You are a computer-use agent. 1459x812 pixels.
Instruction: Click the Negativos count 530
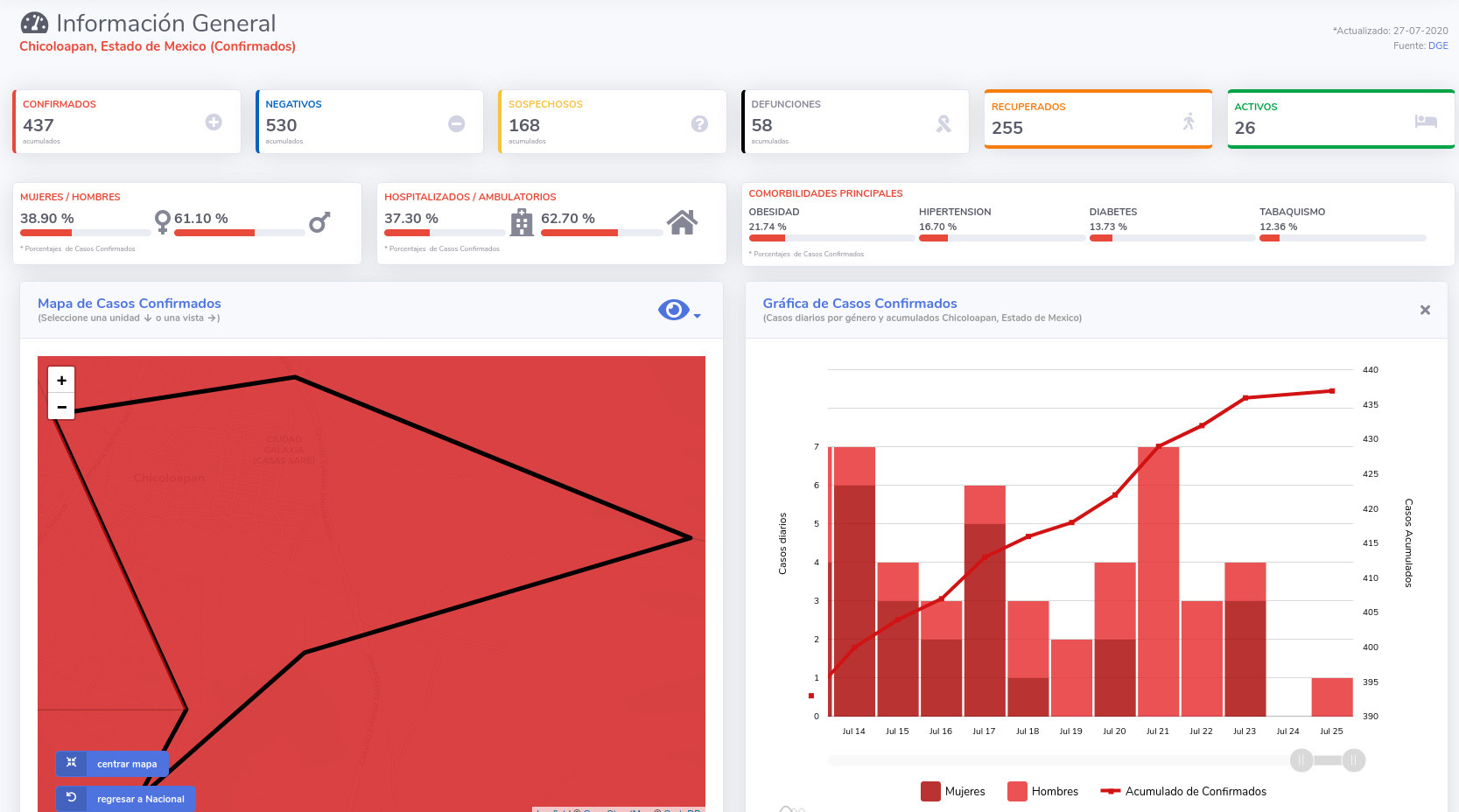(282, 125)
